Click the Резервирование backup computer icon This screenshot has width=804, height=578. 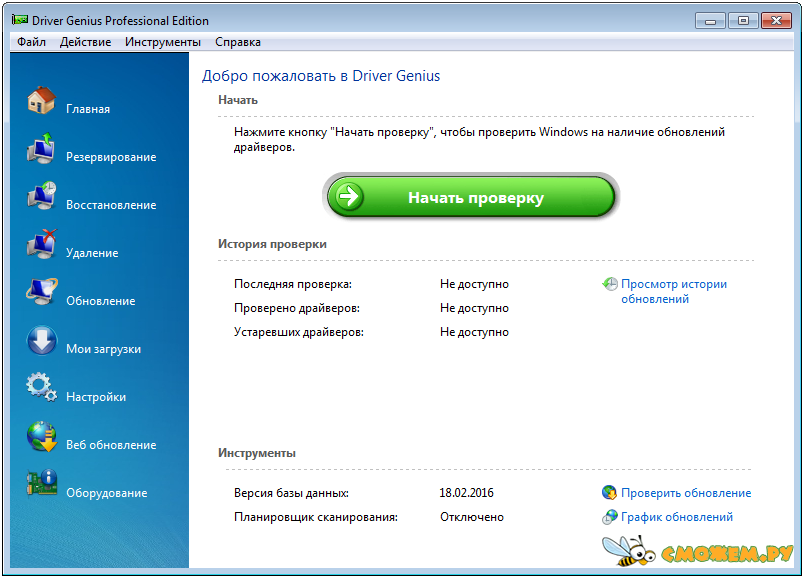[41, 148]
